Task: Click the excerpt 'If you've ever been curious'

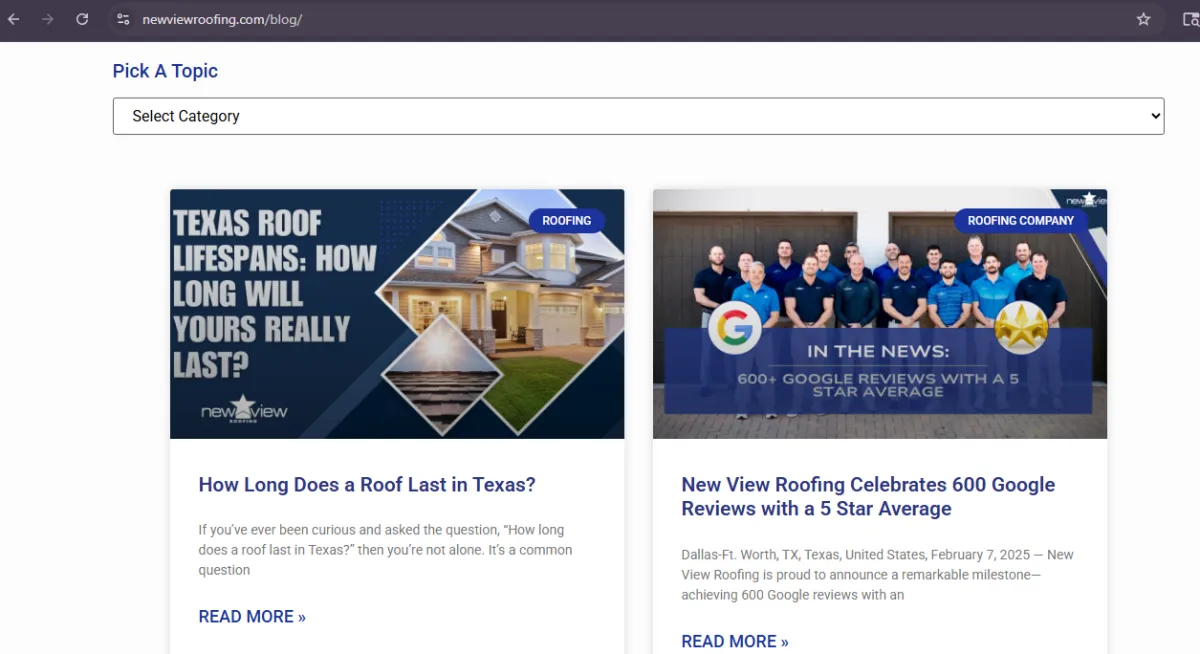Action: [385, 550]
